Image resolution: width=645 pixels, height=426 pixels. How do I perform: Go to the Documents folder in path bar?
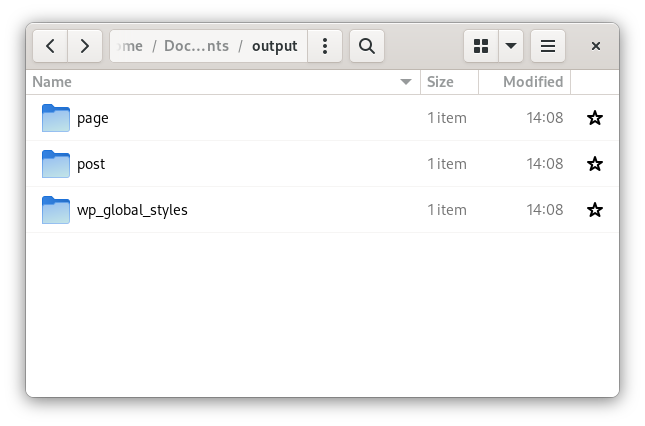point(196,46)
